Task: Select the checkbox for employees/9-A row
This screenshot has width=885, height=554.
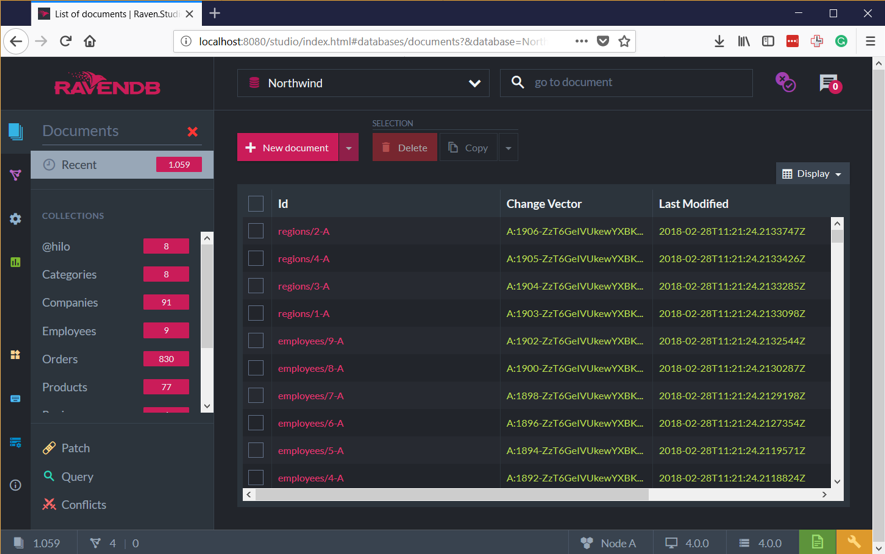Action: (x=256, y=341)
